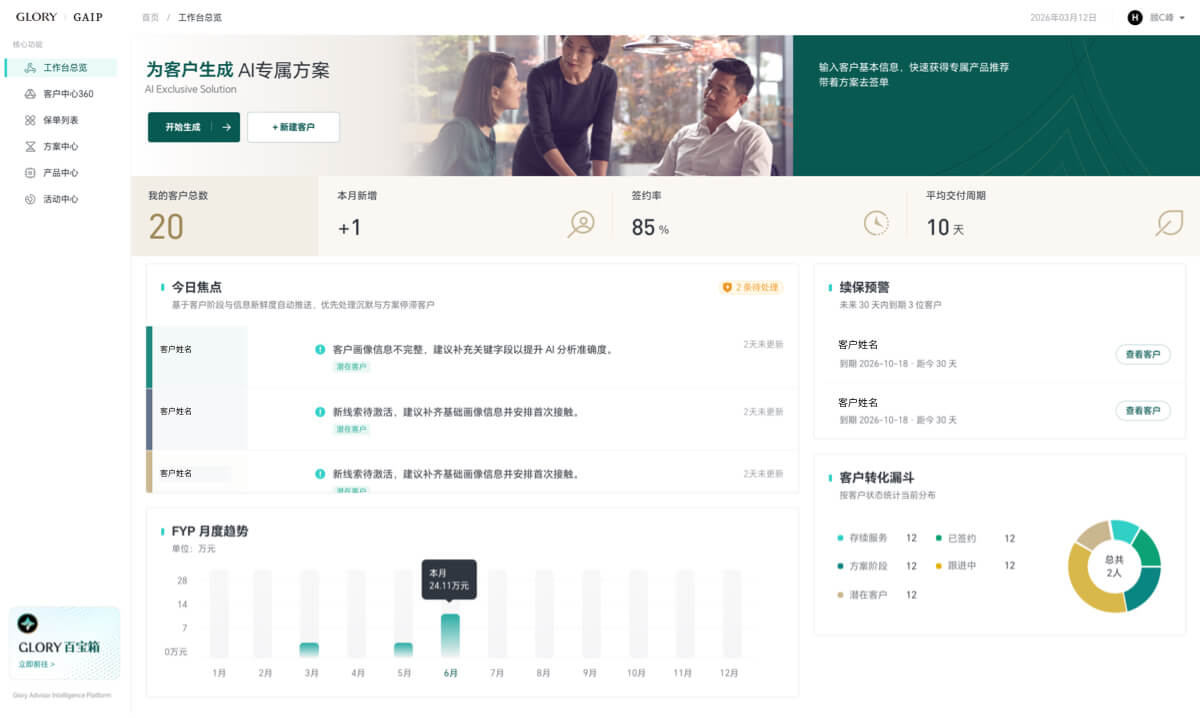The height and width of the screenshot is (718, 1200).
Task: Click info icon beside 客户画像信息不完整 alert
Action: pos(320,350)
